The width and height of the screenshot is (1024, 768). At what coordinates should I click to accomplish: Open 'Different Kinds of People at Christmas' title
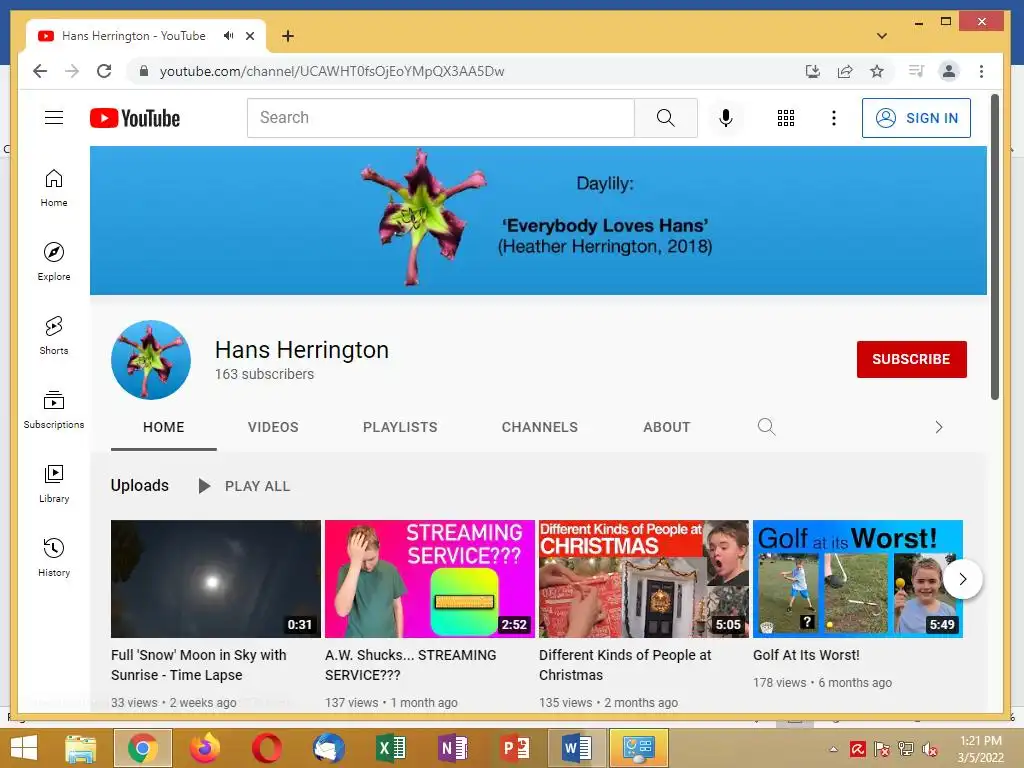tap(624, 665)
